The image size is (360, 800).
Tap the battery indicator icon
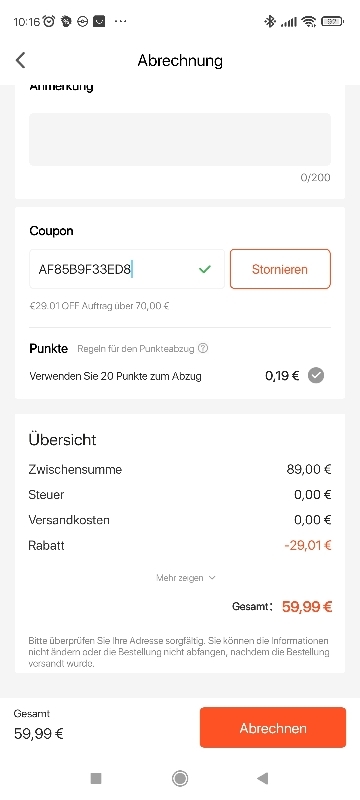click(332, 21)
